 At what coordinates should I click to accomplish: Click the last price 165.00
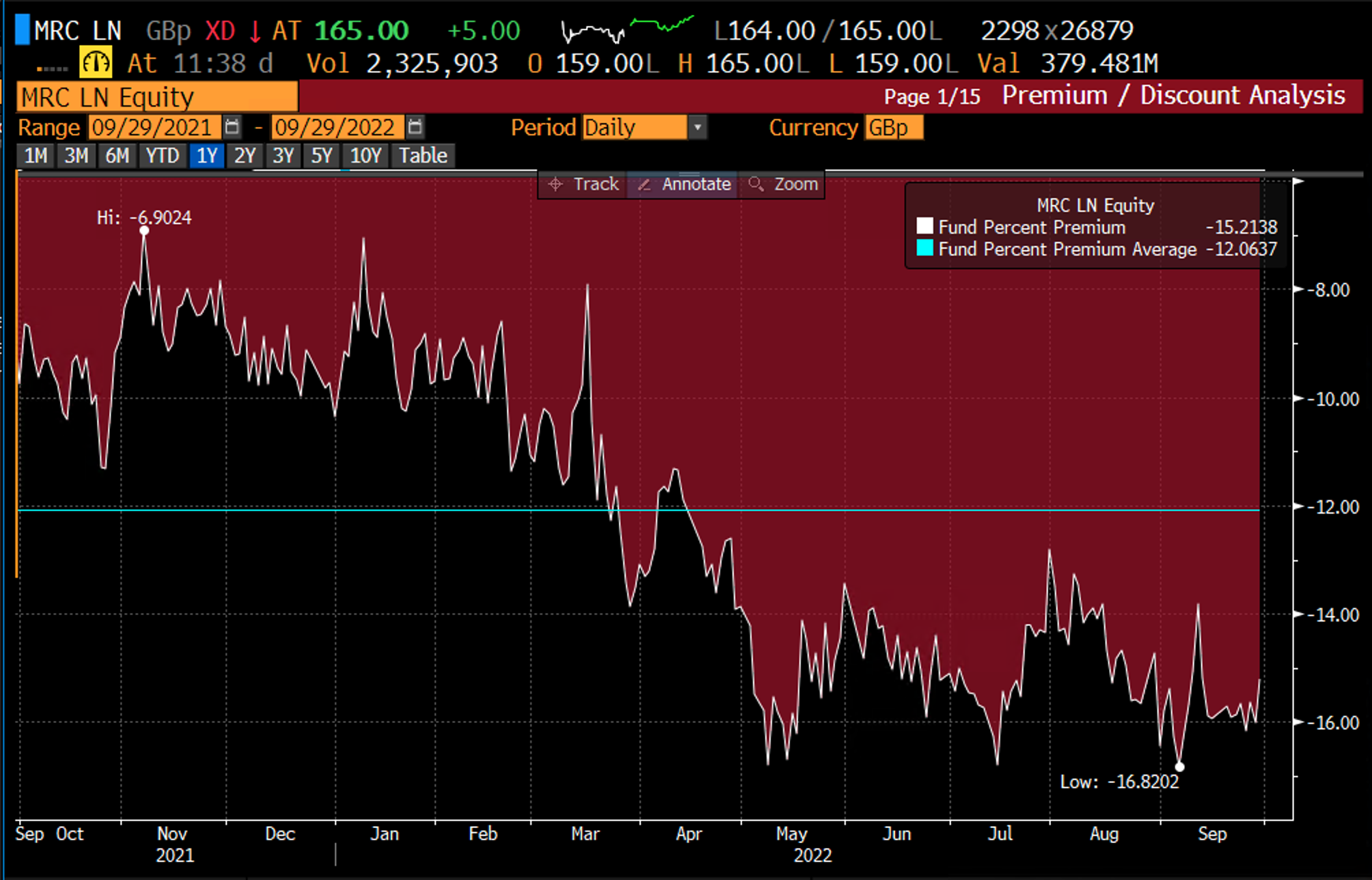click(361, 31)
